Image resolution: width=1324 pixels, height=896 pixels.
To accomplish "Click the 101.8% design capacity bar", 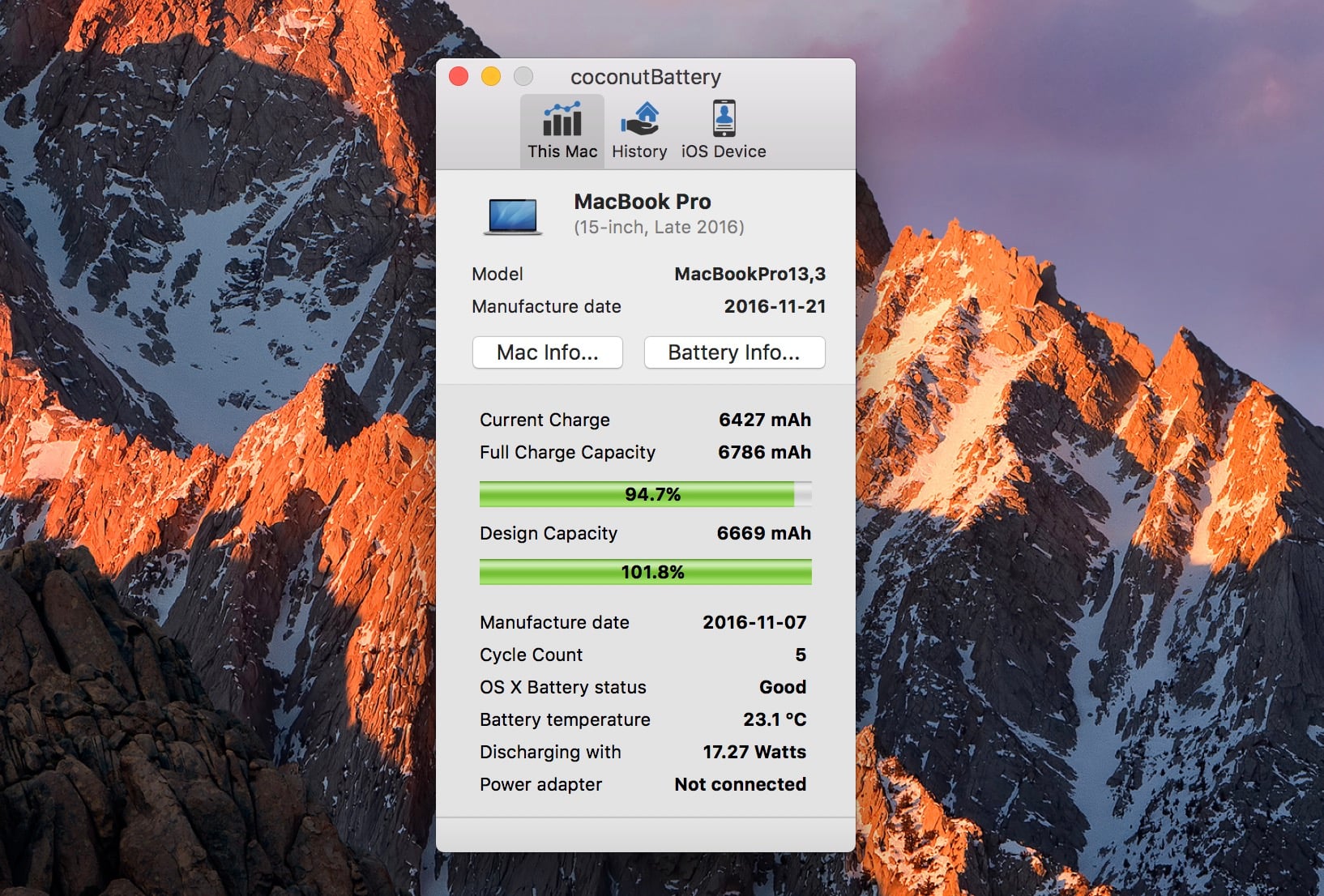I will tap(645, 572).
